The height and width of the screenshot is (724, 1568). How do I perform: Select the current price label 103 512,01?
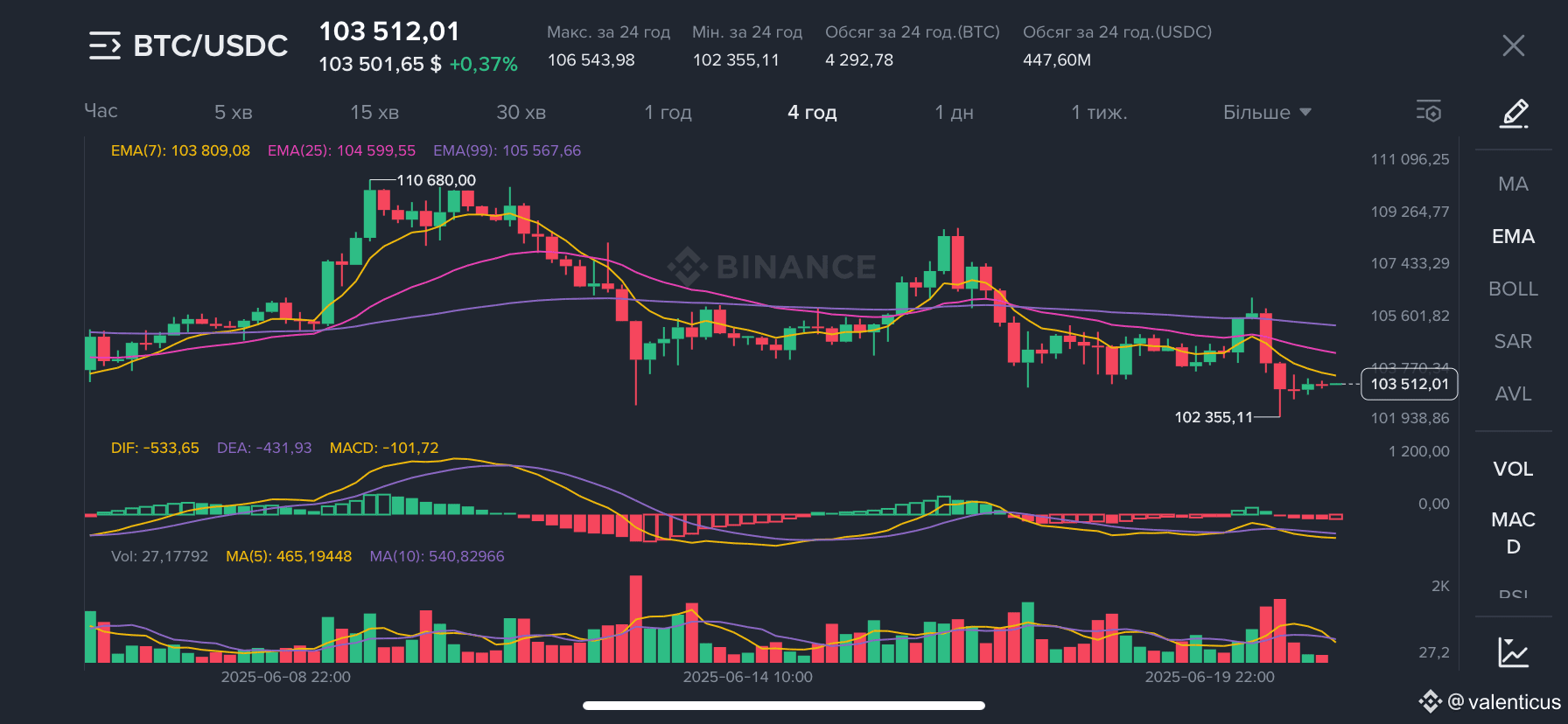[1409, 384]
